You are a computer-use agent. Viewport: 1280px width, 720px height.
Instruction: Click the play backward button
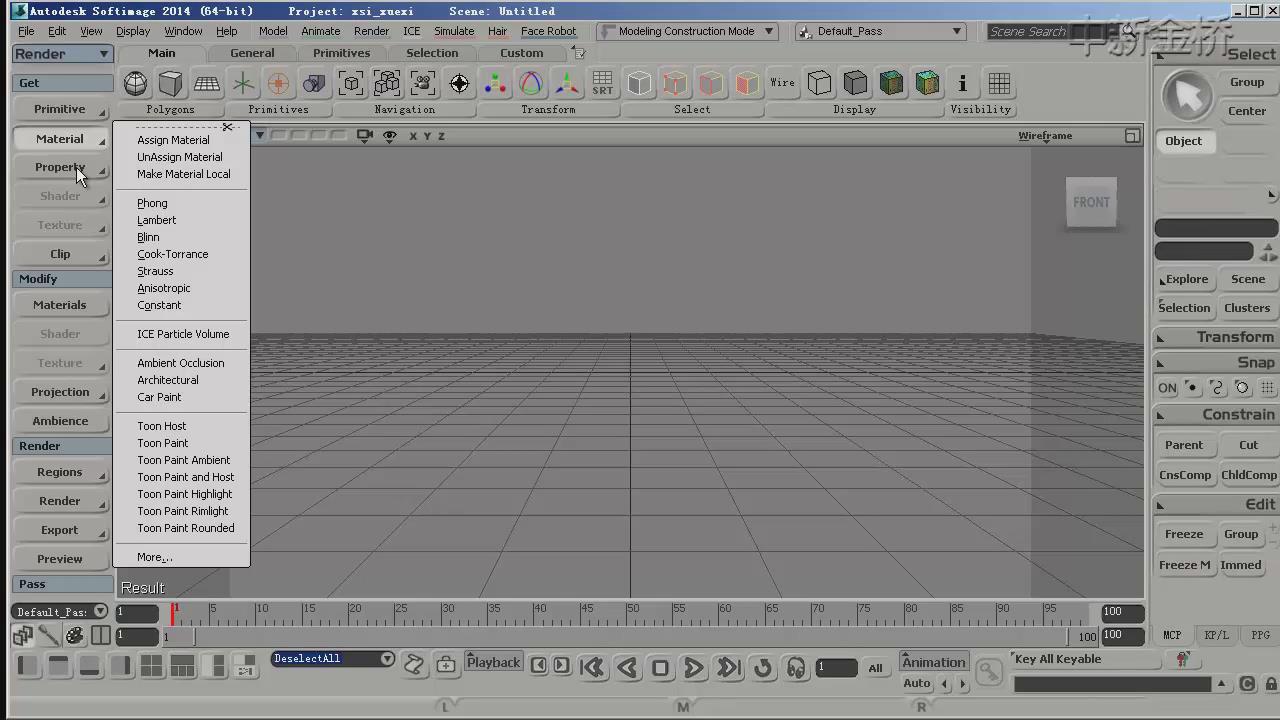click(x=627, y=667)
